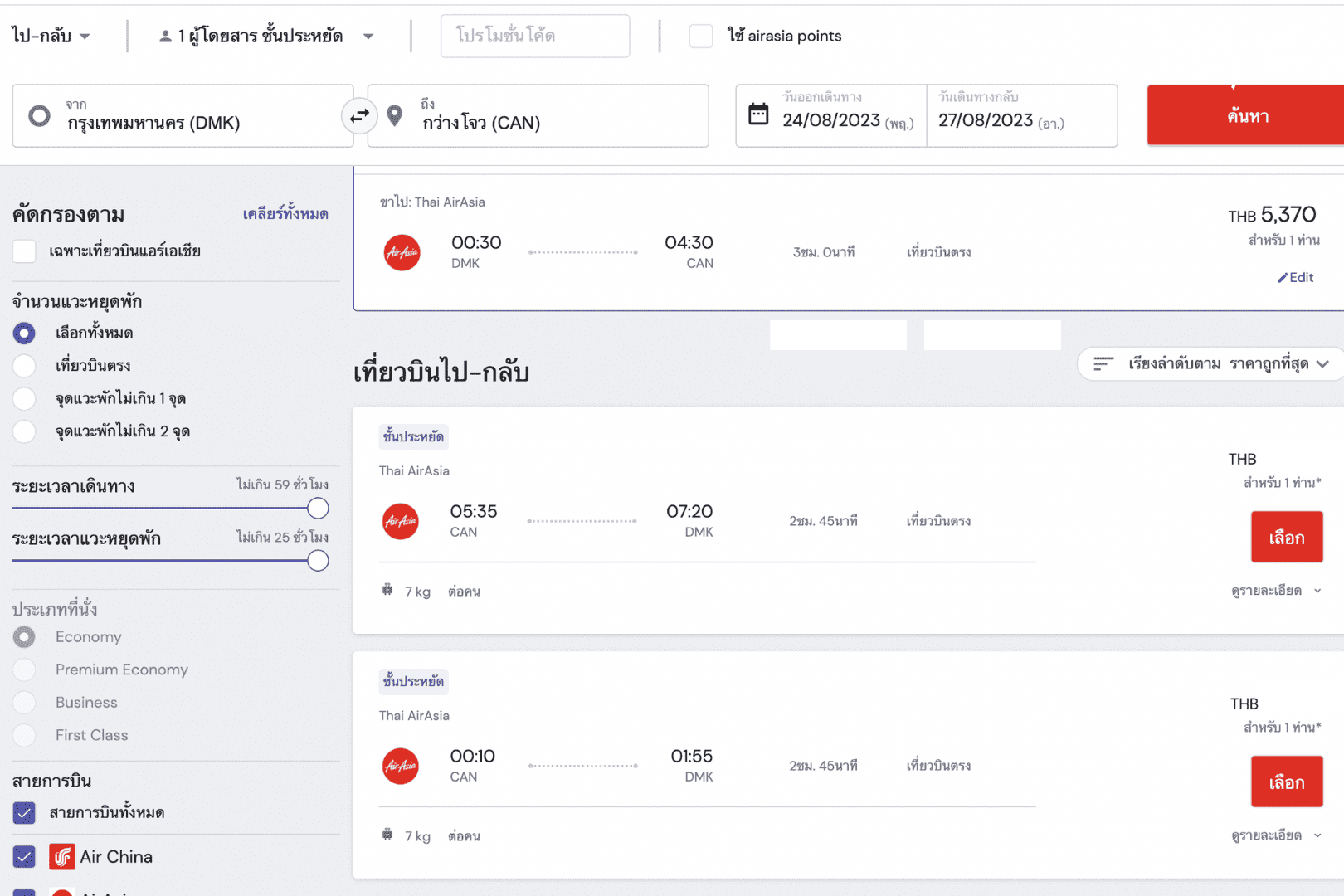Adjust layover duration slider handle
Viewport: 1344px width, 896px height.
(x=318, y=561)
